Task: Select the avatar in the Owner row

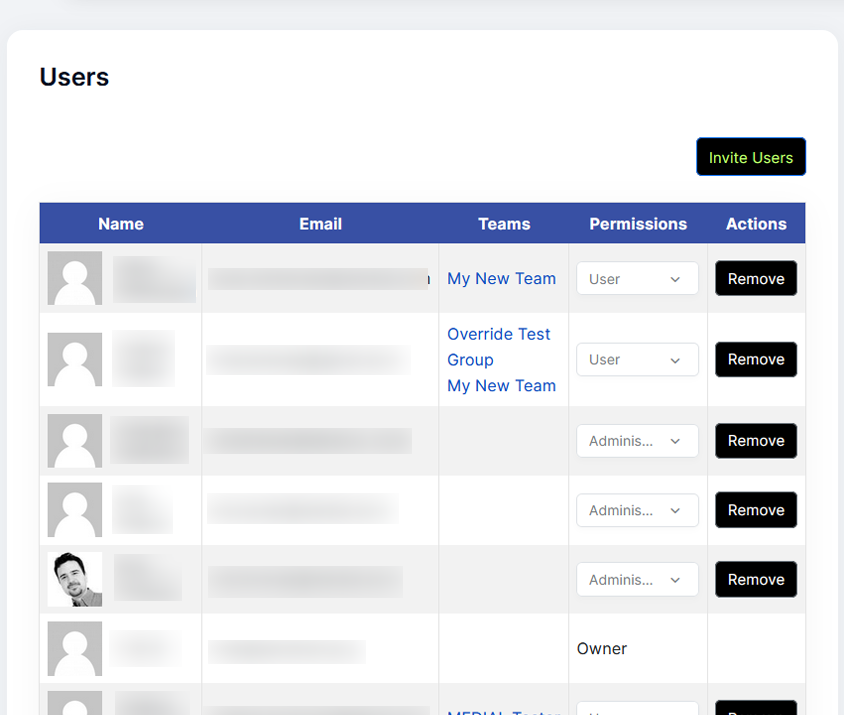Action: click(x=75, y=648)
